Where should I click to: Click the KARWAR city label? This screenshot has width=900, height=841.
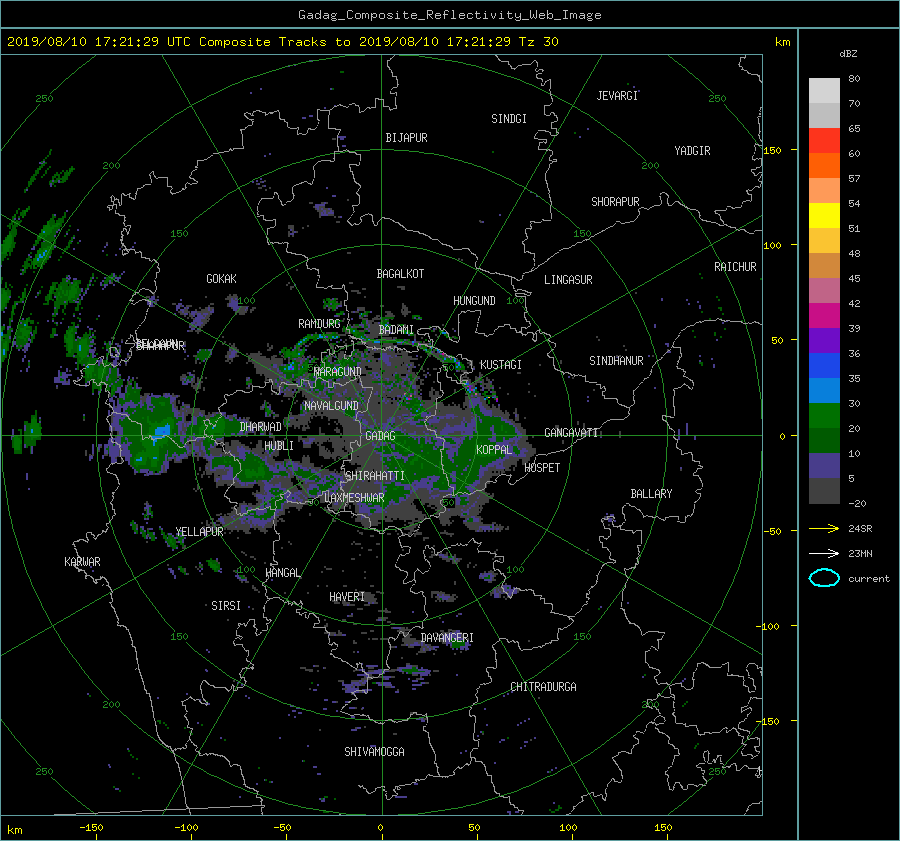pyautogui.click(x=82, y=562)
